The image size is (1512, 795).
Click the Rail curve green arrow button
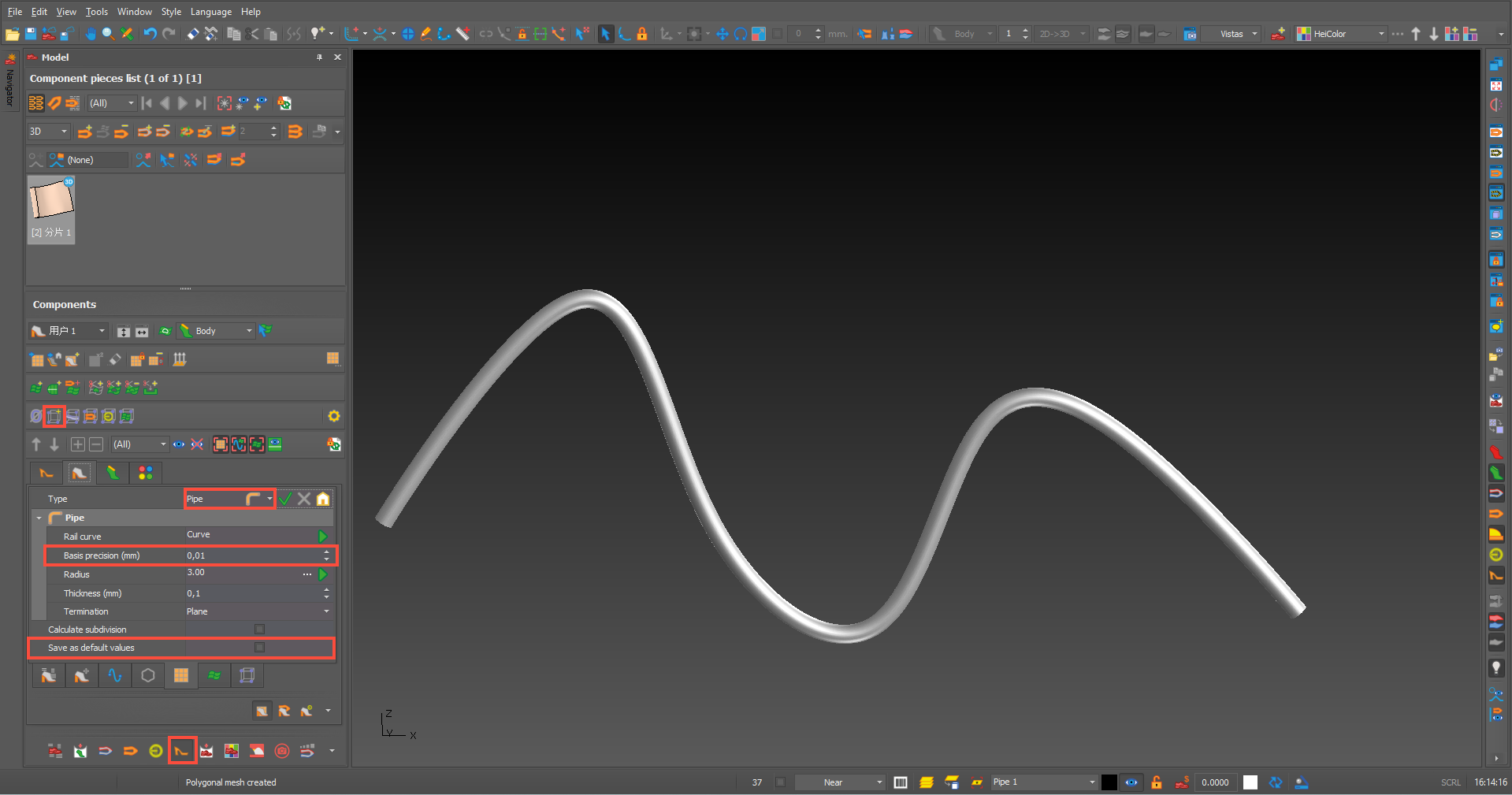322,537
